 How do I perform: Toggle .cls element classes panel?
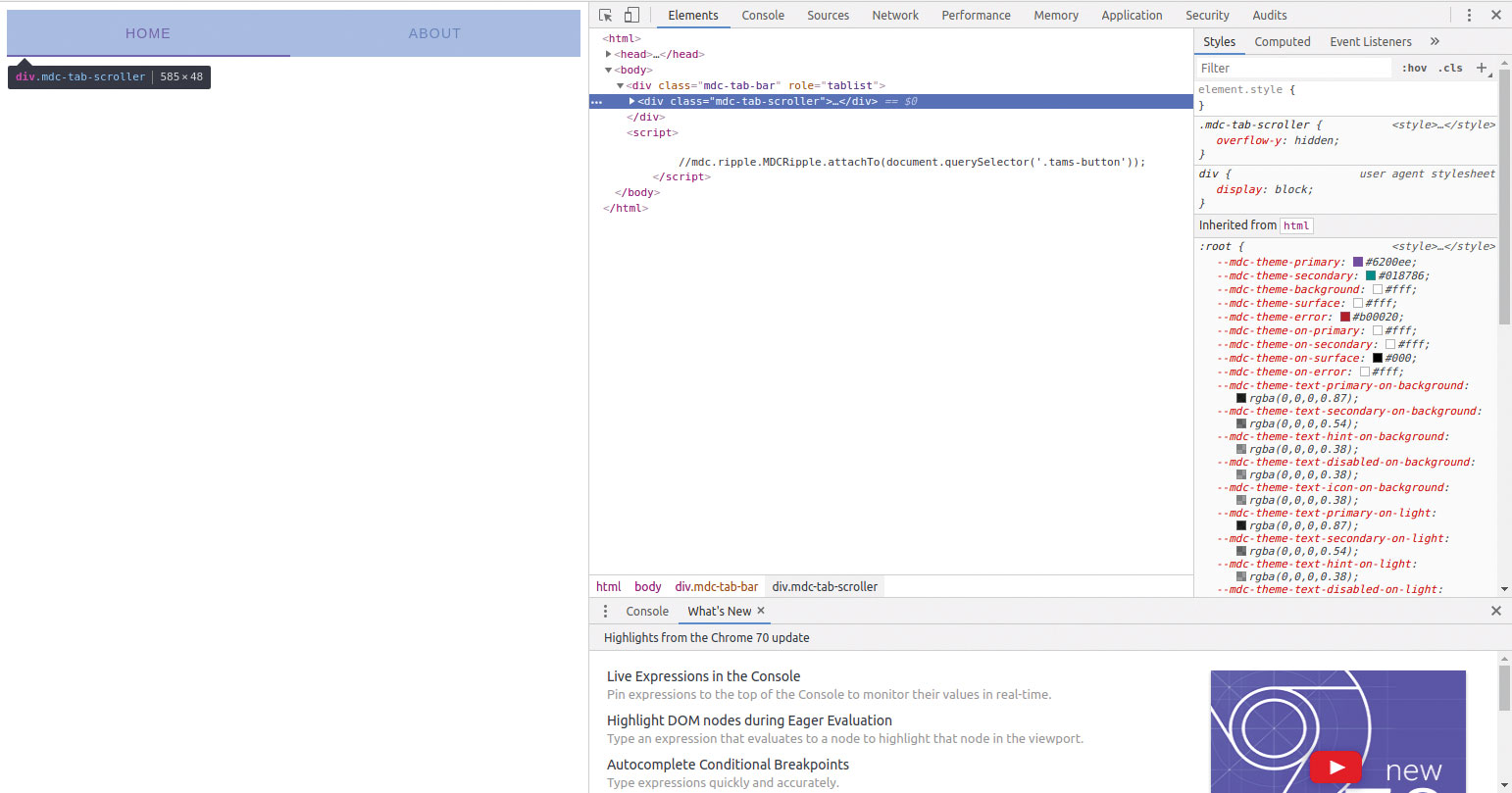(1451, 68)
